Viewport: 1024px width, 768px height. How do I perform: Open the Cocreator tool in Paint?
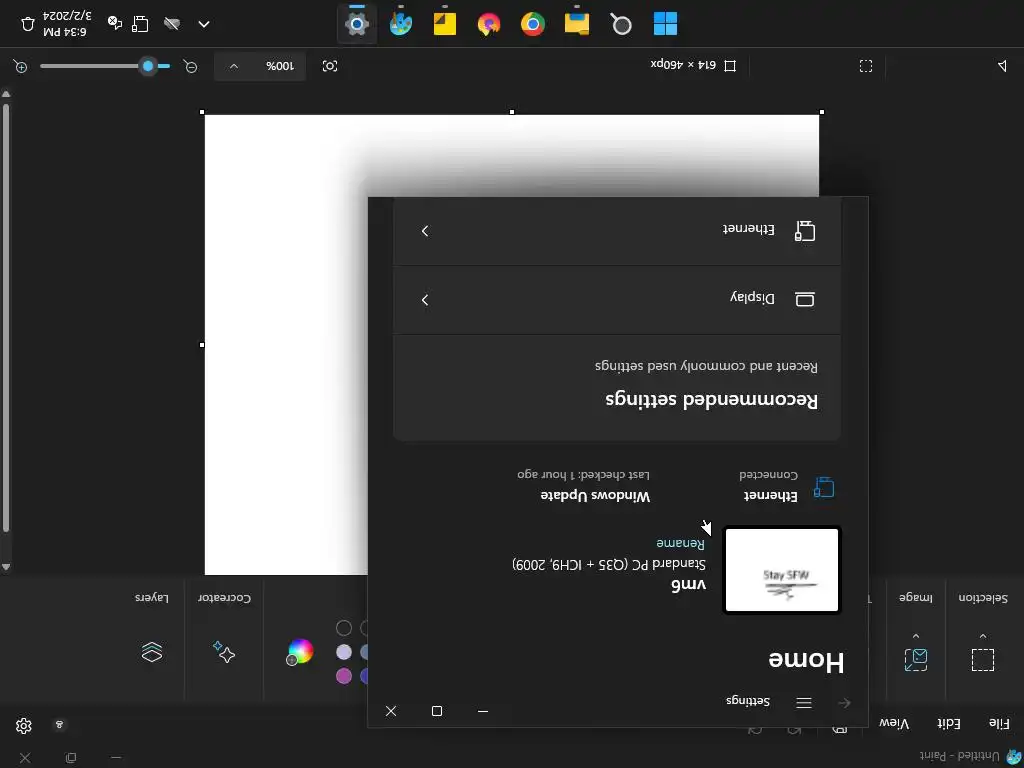tap(224, 652)
